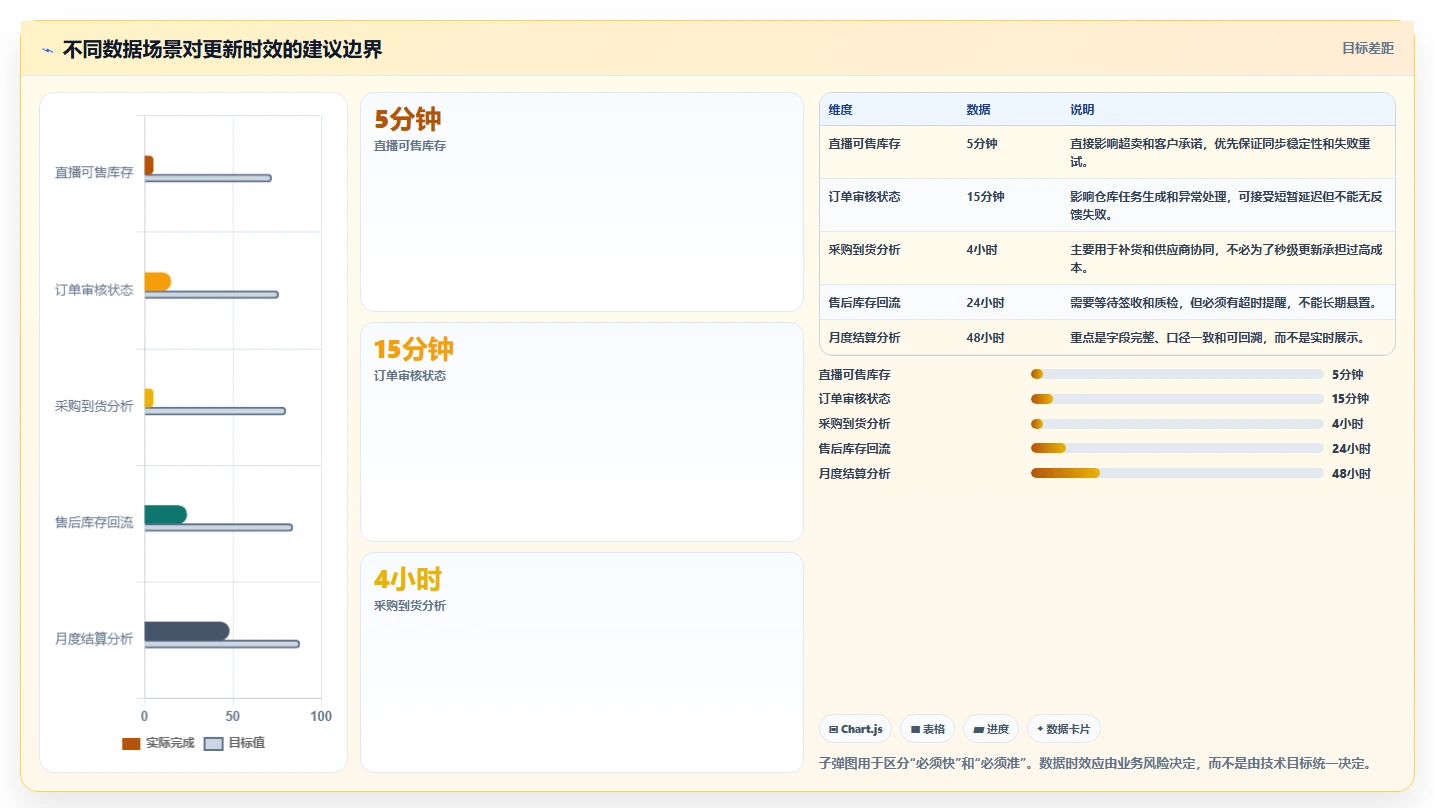This screenshot has height=808, width=1435.
Task: Click the teal 售后库存回流 actual chart bar
Action: click(x=165, y=515)
